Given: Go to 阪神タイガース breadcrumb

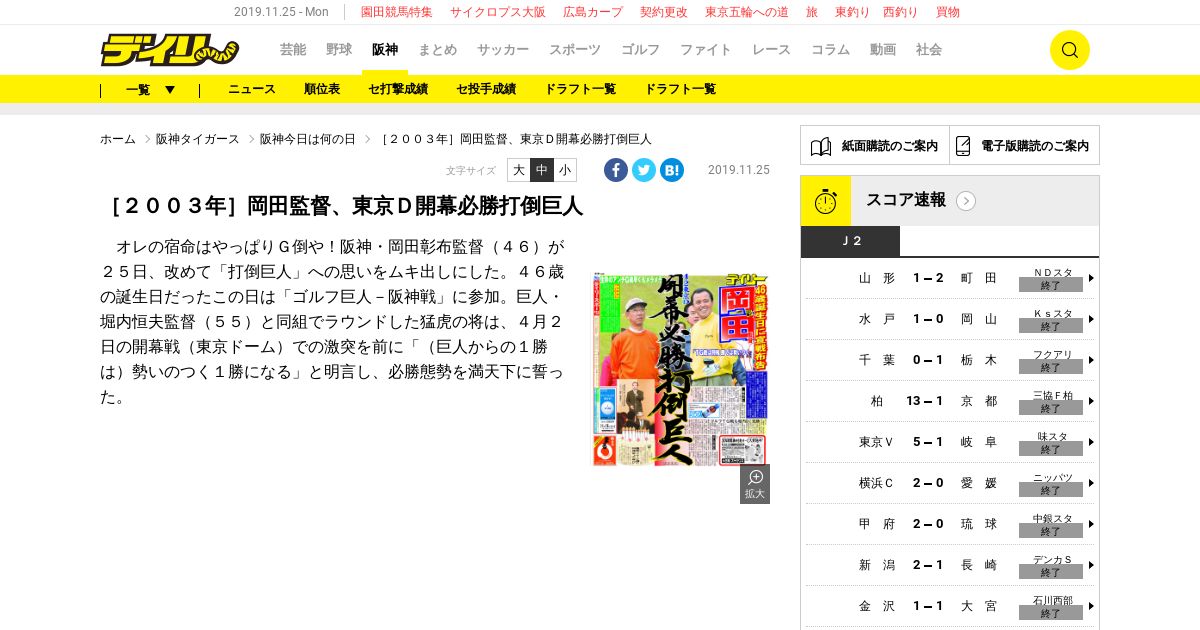Looking at the screenshot, I should point(198,139).
